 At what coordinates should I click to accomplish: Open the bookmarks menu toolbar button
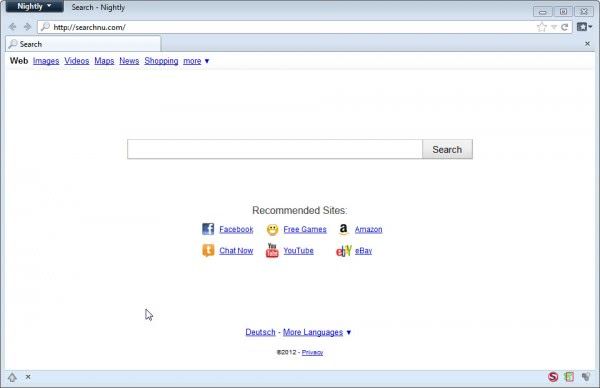pyautogui.click(x=584, y=27)
